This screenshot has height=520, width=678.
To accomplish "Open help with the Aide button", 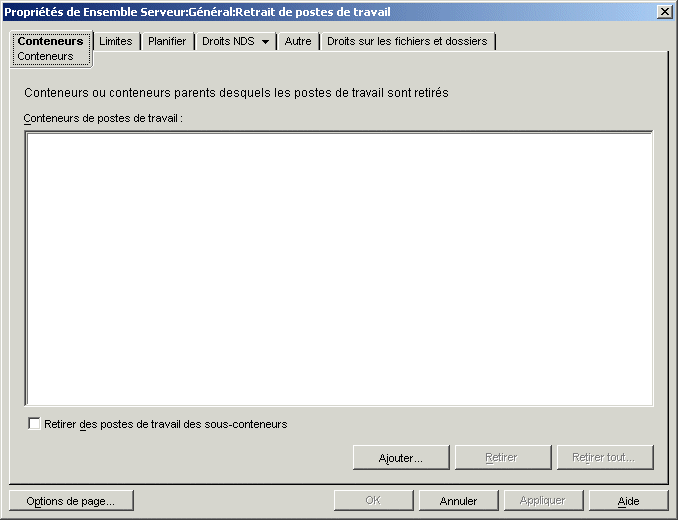I will tap(628, 501).
